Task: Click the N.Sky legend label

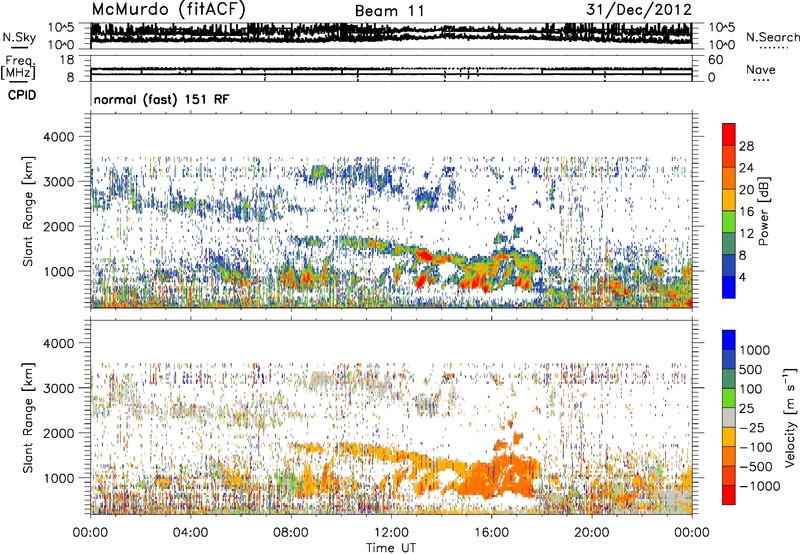Action: click(x=19, y=37)
